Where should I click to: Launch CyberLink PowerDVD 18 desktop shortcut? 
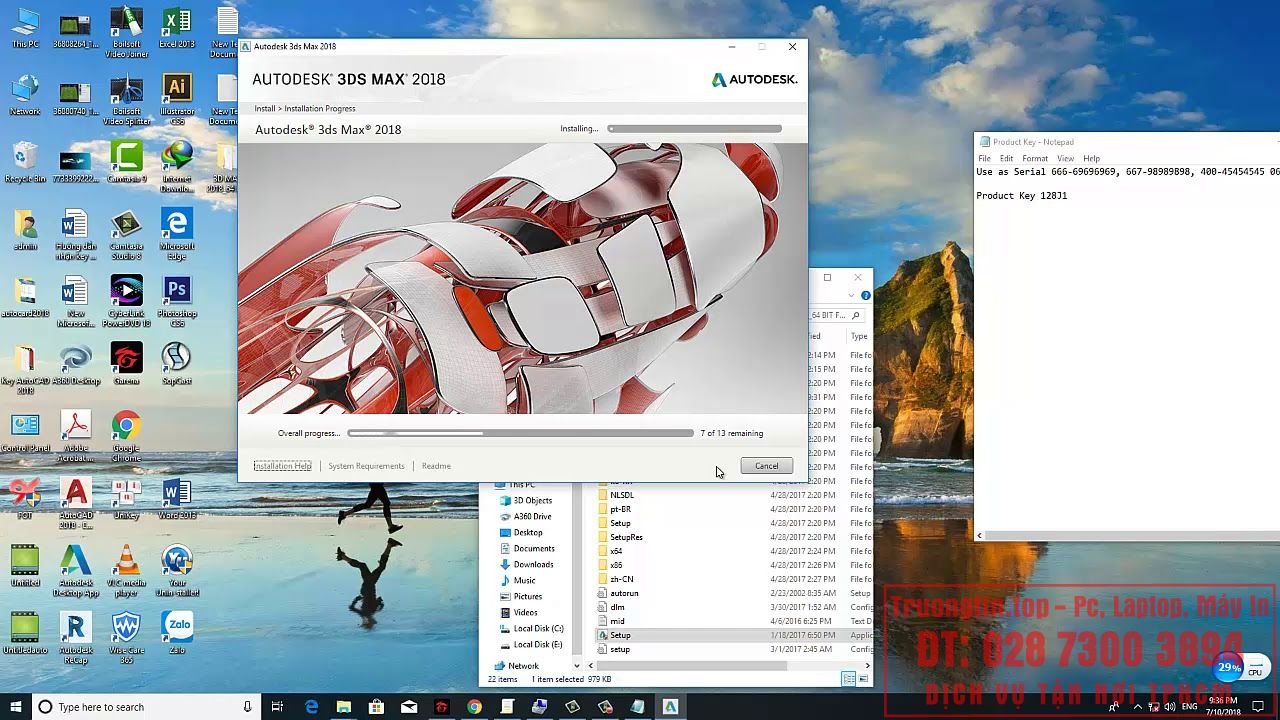[126, 300]
